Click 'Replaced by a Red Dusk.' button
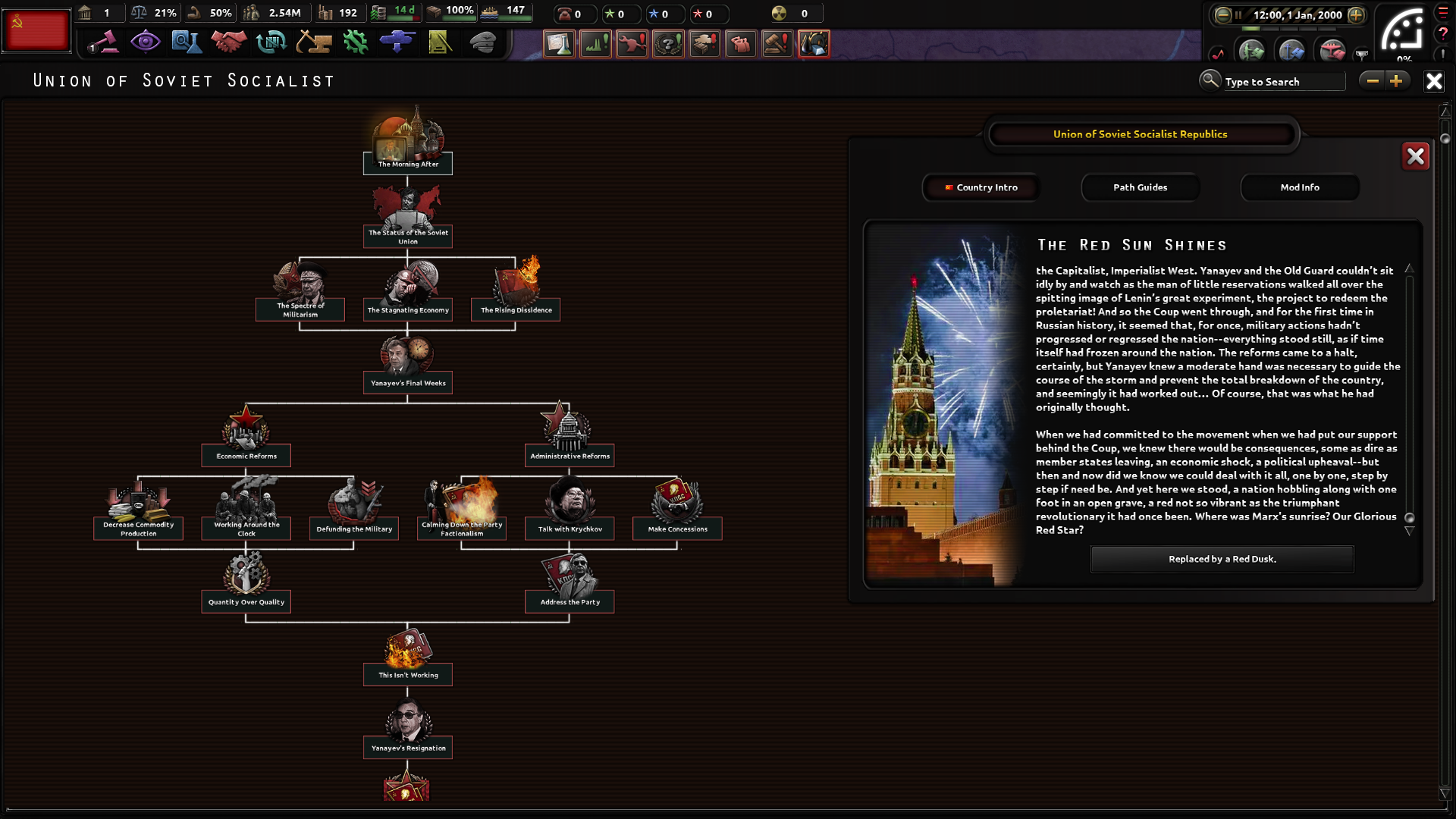The image size is (1456, 819). pos(1222,559)
